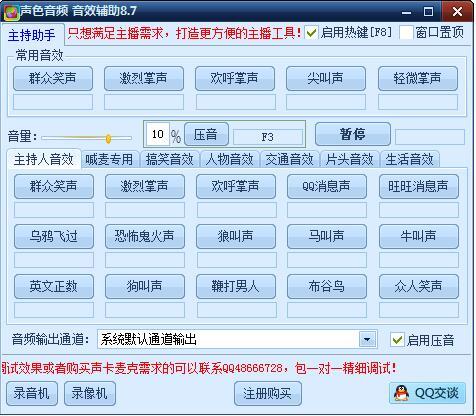Open the 录音机 recorder
Viewport: 476px width, 416px height.
[32, 393]
